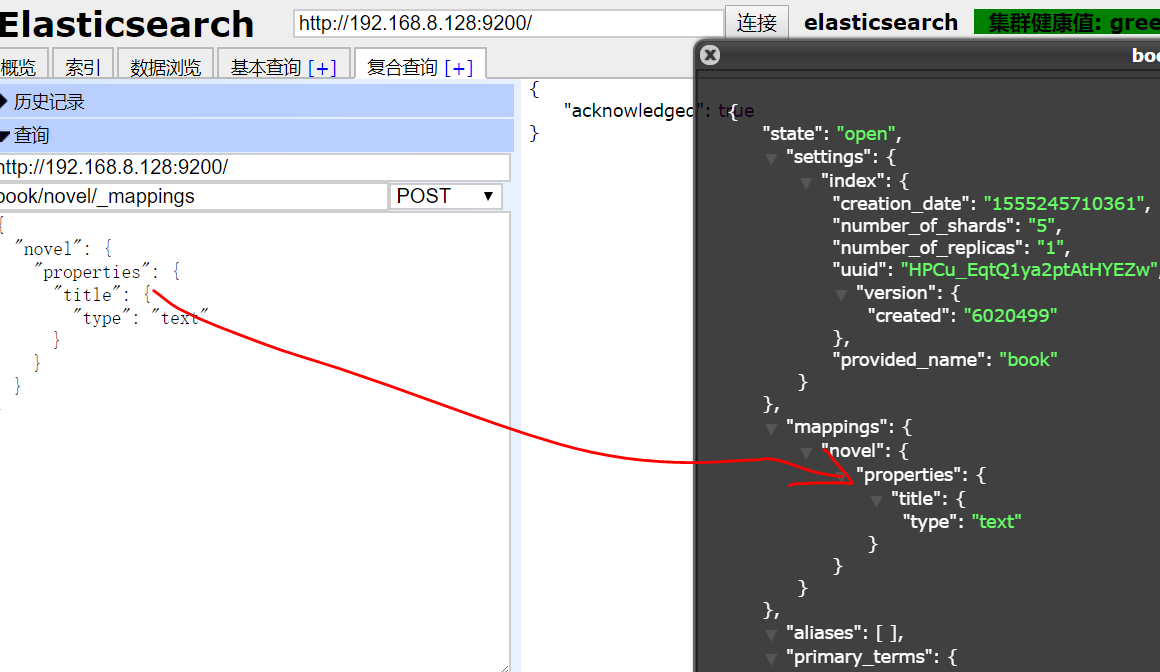
Task: Expand the 历史记录 history section
Action: pyautogui.click(x=256, y=101)
